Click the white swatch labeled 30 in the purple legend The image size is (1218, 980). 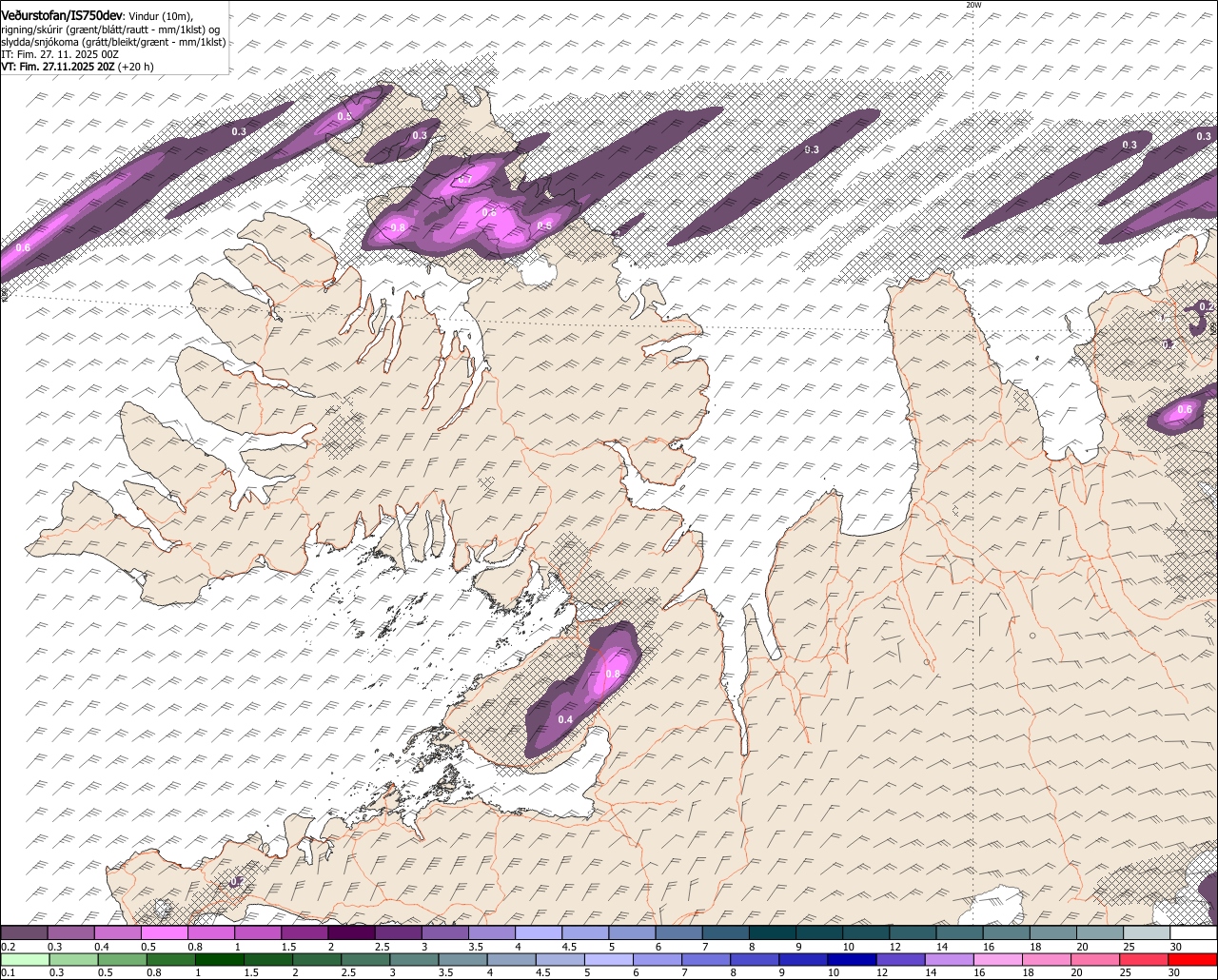[x=1194, y=933]
